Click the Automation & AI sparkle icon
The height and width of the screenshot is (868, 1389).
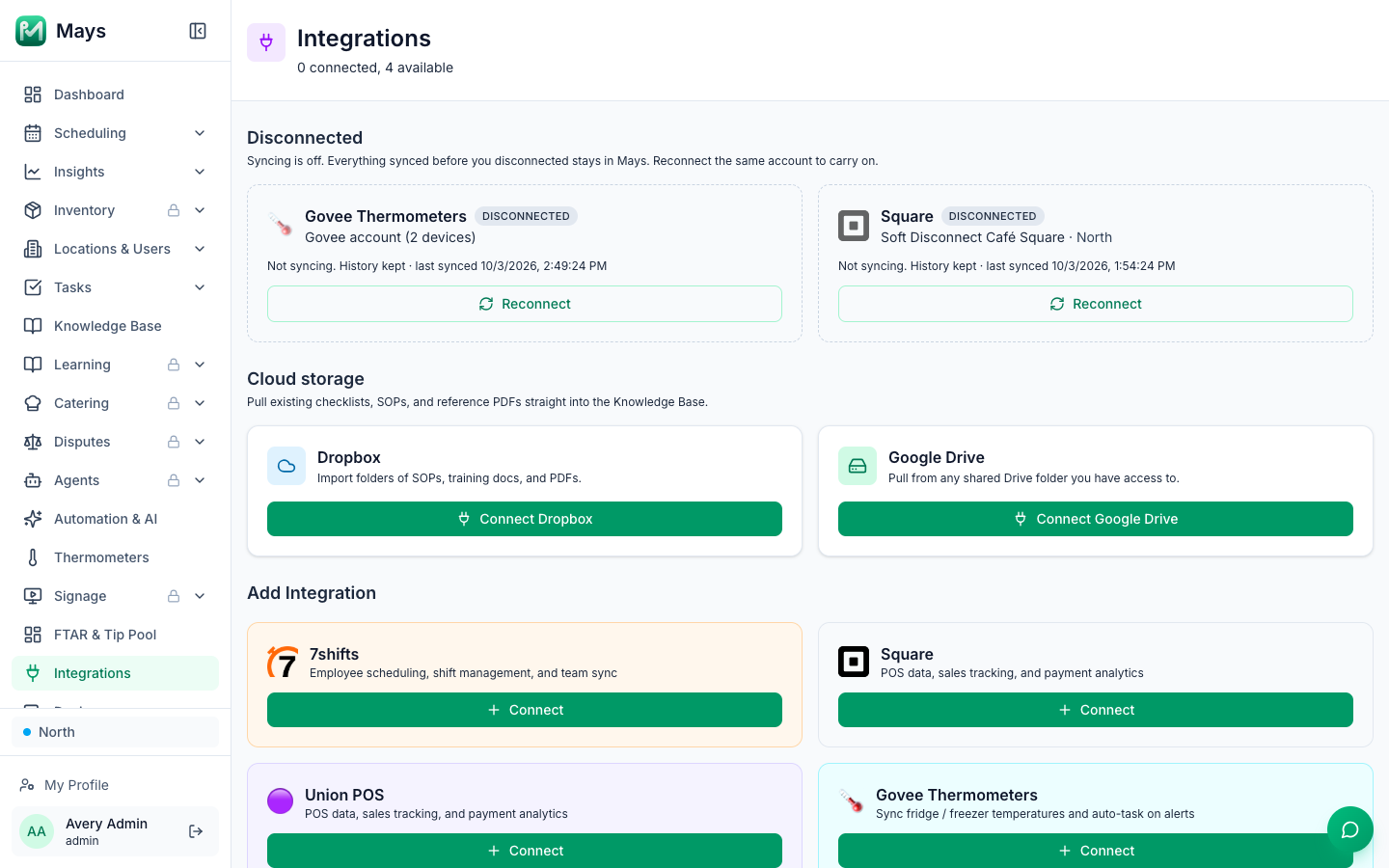pos(33,519)
